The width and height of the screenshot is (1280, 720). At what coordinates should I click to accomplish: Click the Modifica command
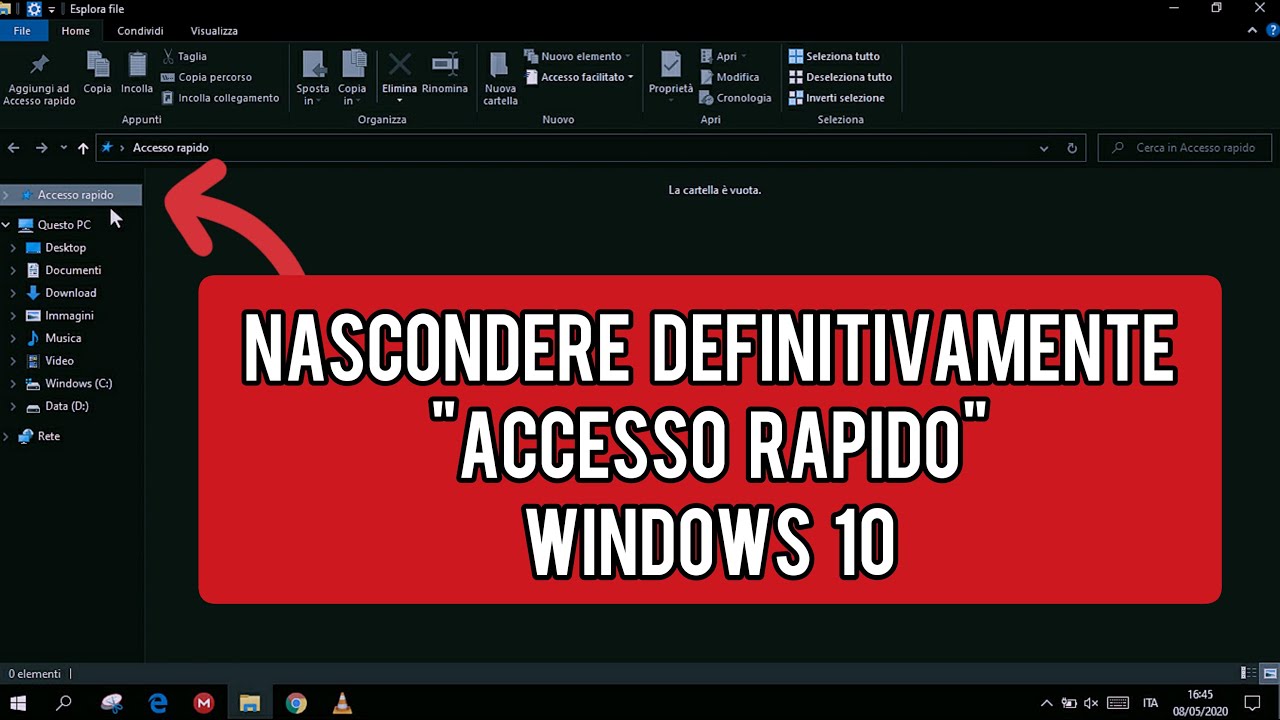(729, 77)
